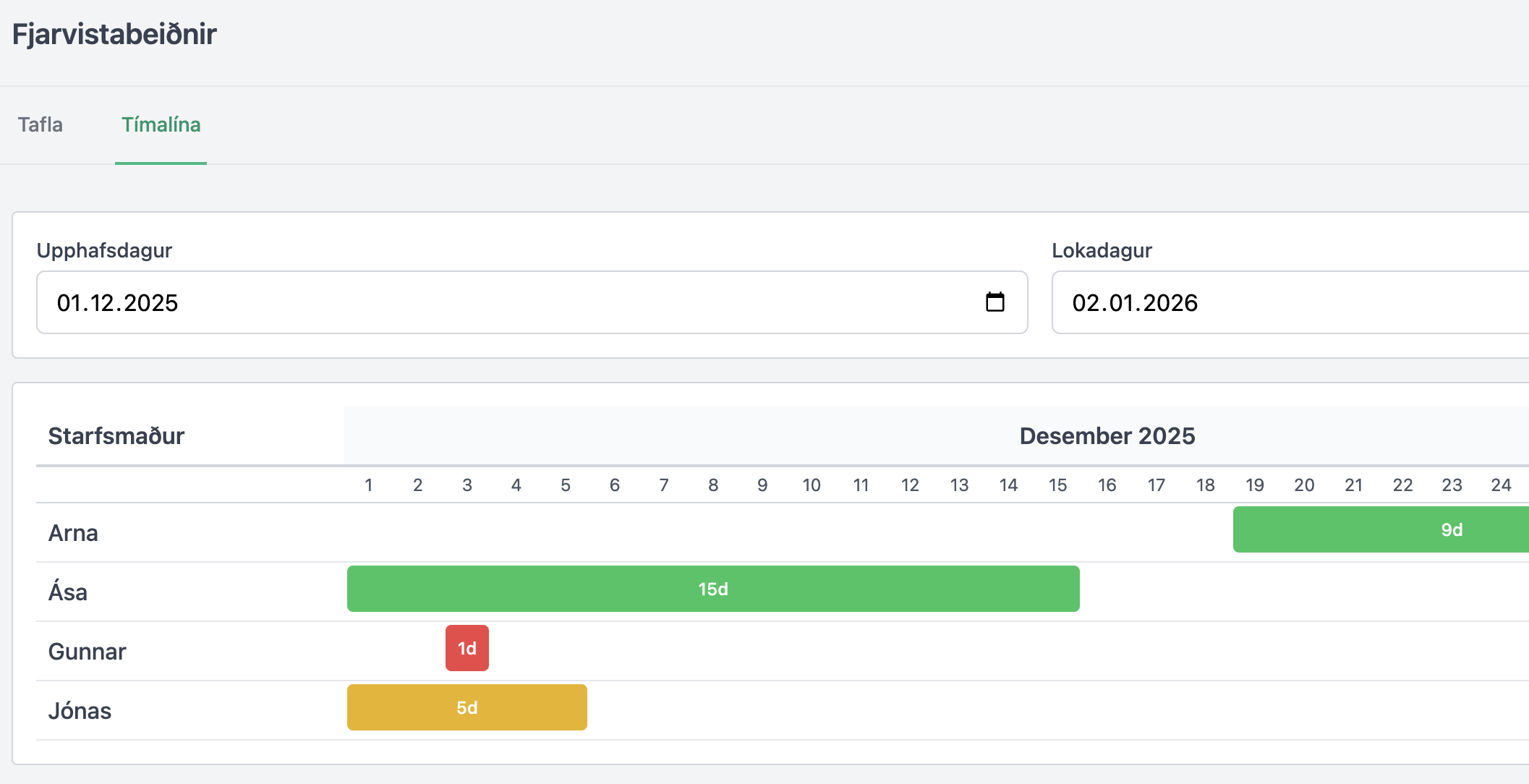Screen dimensions: 1529x784
Task: Switch to the Tafla tab
Action: [x=41, y=124]
